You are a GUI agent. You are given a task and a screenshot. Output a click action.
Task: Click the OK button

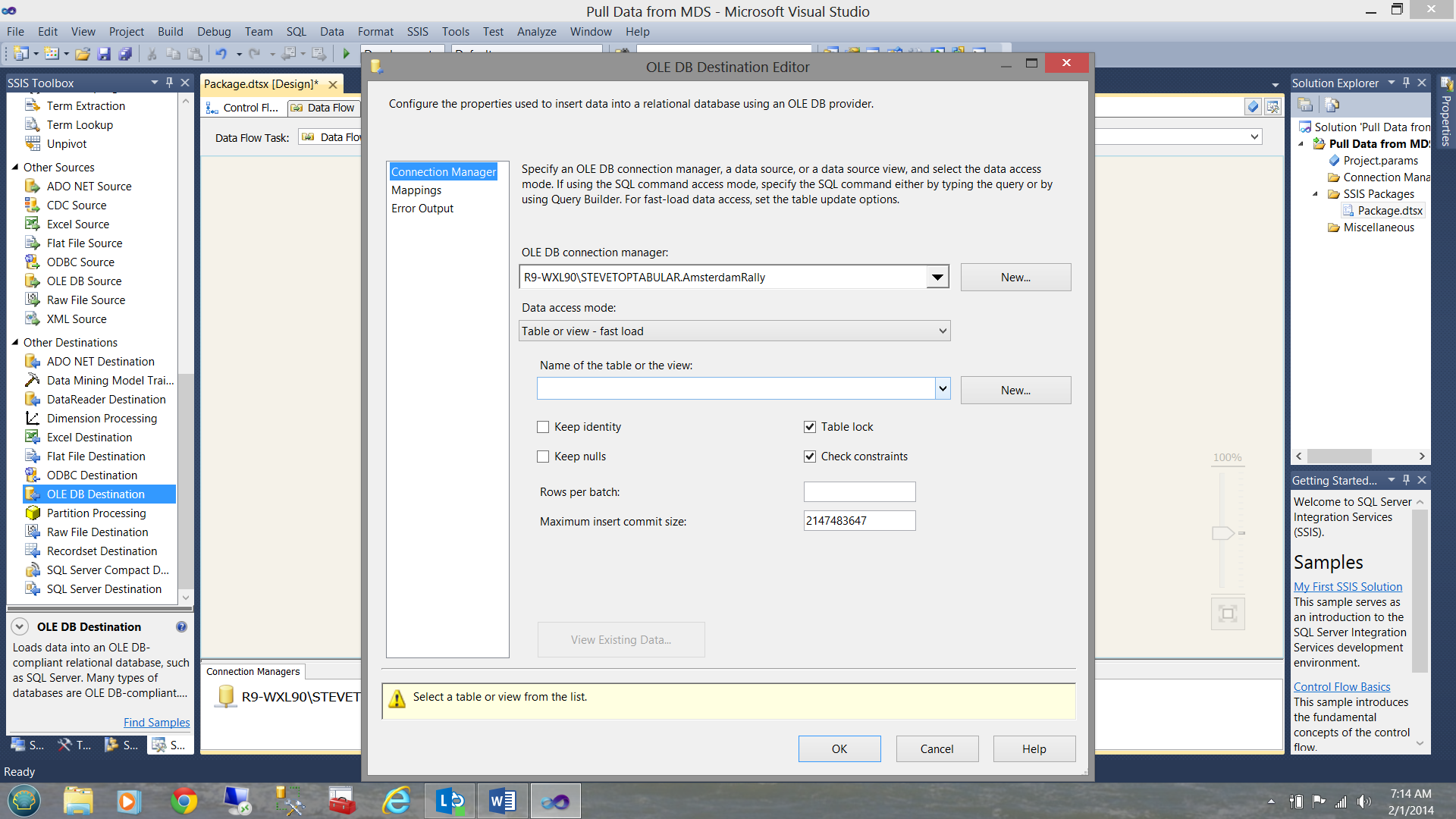pos(839,748)
